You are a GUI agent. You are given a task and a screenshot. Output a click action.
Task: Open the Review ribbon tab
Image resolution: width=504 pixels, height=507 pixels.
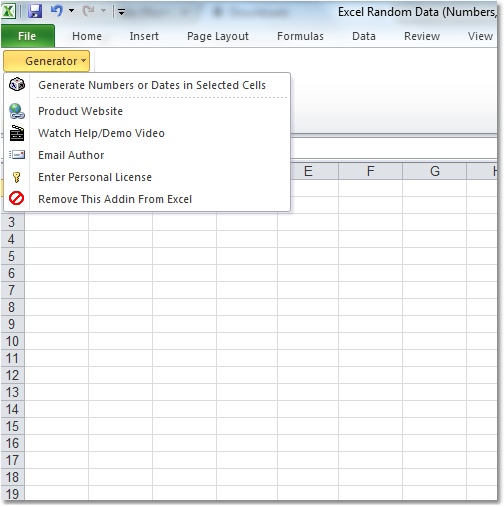422,36
